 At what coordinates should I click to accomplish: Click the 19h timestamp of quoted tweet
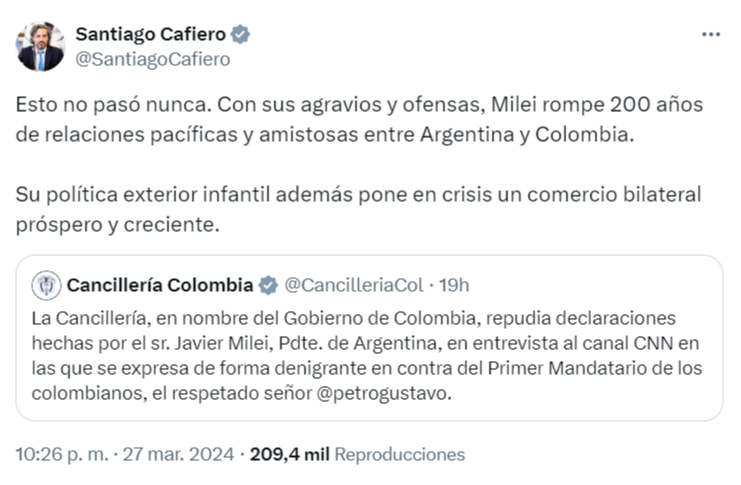click(x=453, y=286)
